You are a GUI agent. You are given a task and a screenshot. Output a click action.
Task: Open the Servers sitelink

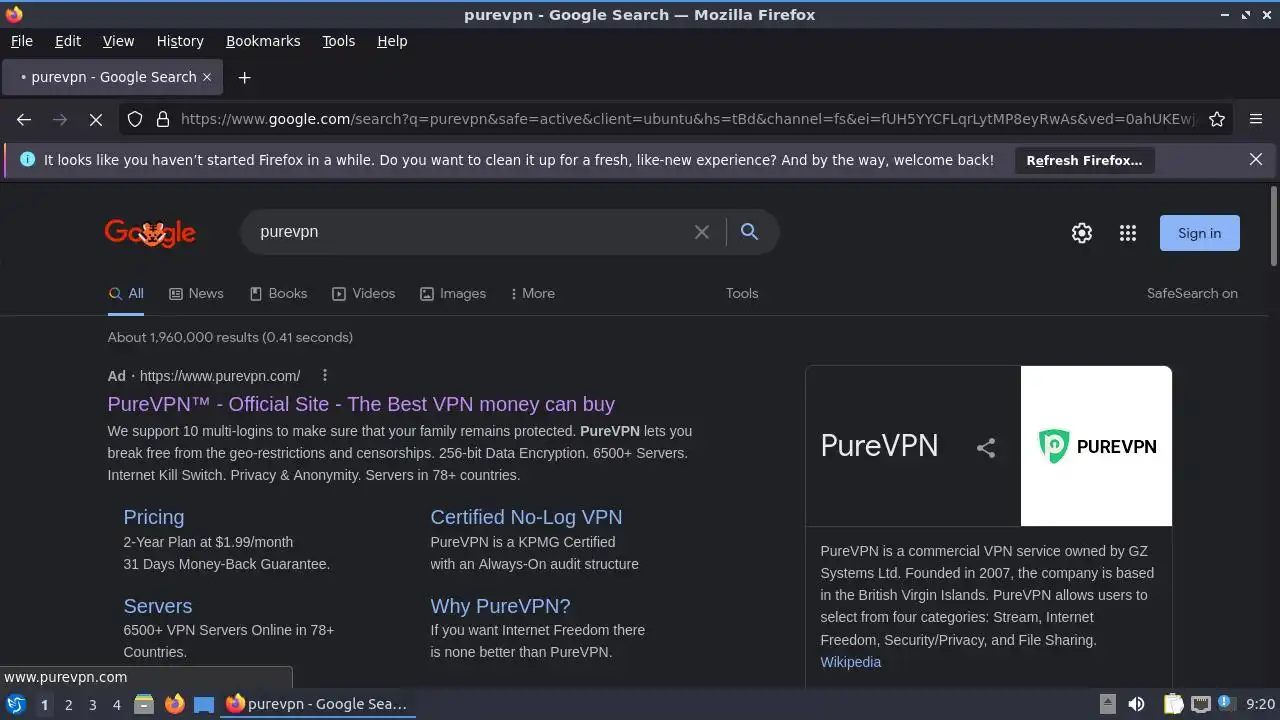(157, 606)
